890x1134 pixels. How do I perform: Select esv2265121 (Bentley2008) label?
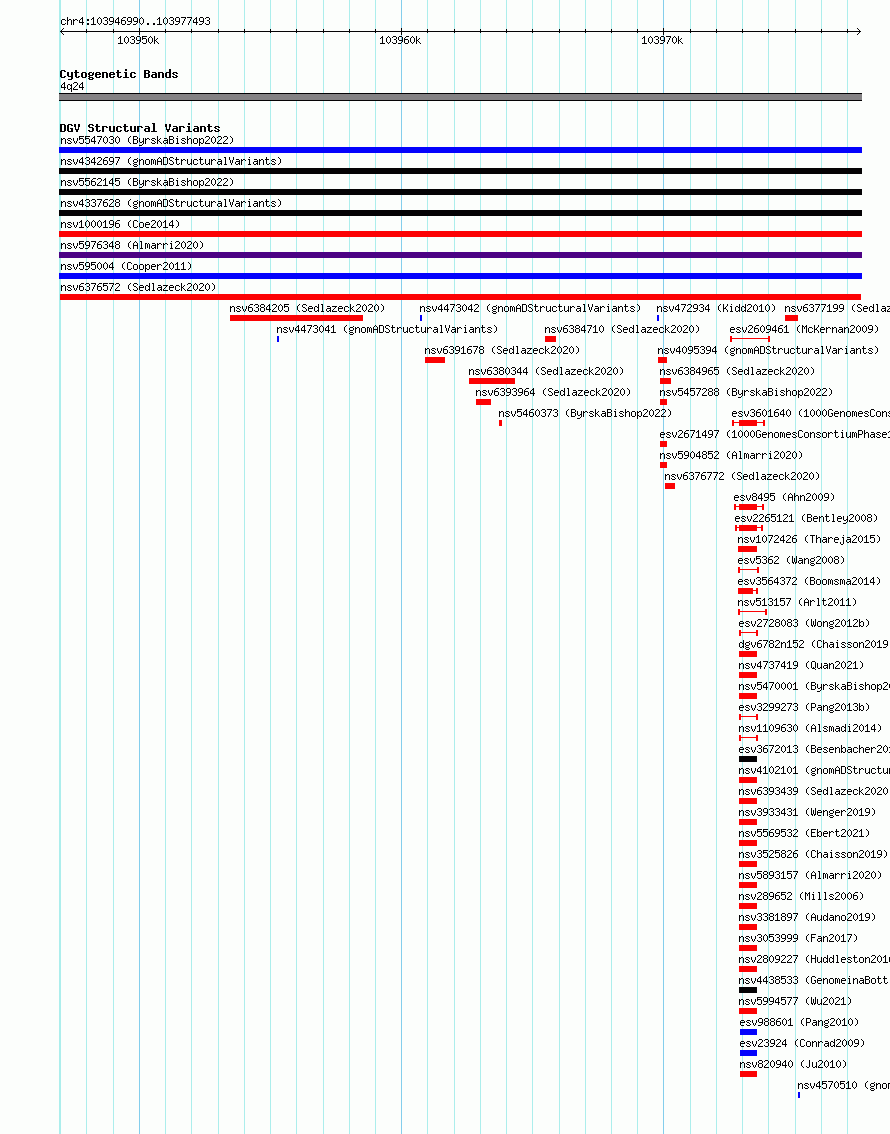pyautogui.click(x=806, y=518)
